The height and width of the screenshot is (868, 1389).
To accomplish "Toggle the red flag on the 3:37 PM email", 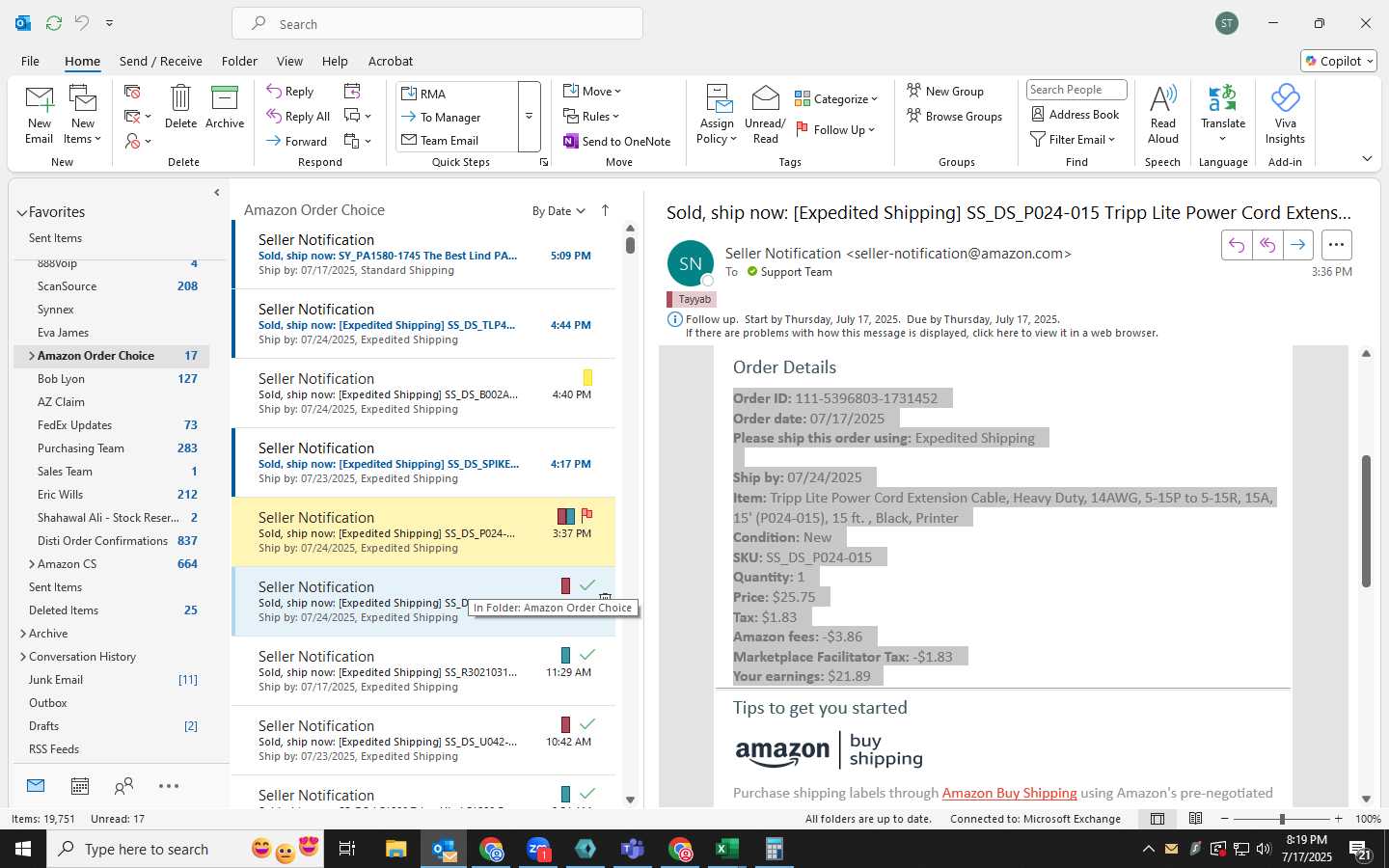I will pyautogui.click(x=586, y=515).
